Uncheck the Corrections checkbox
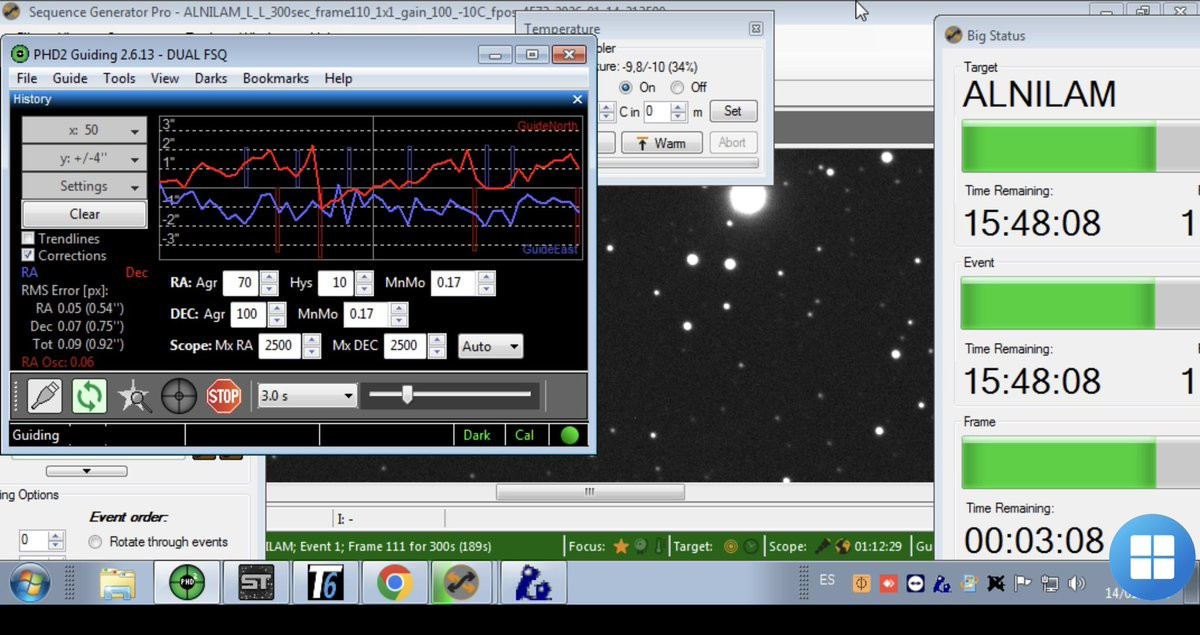The height and width of the screenshot is (635, 1200). point(29,255)
